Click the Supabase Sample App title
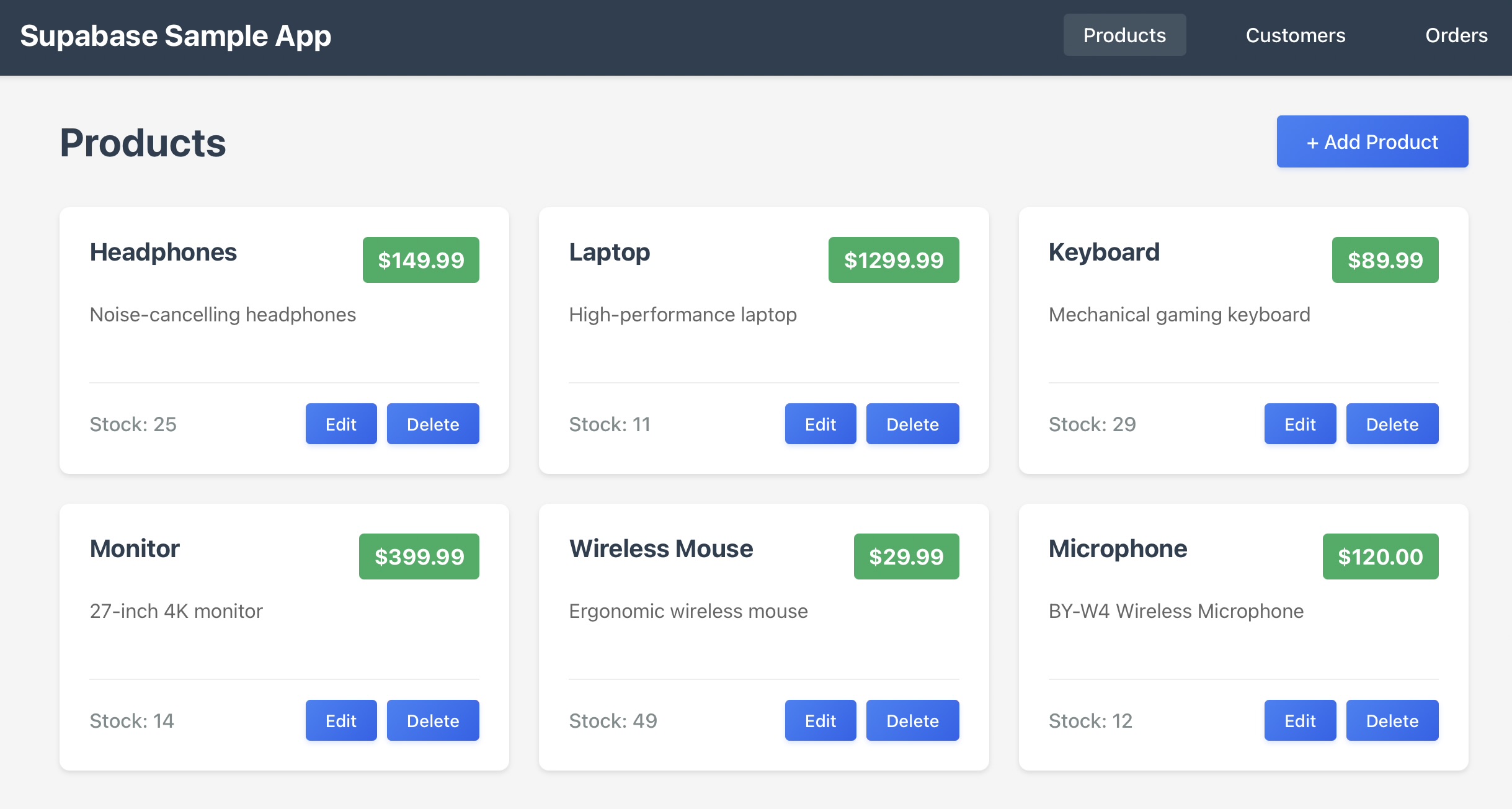Screen dimensions: 1512x809 click(176, 36)
